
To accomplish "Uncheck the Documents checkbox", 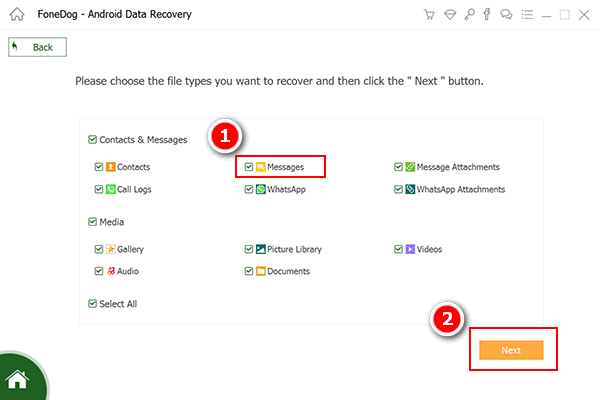I will click(x=249, y=271).
